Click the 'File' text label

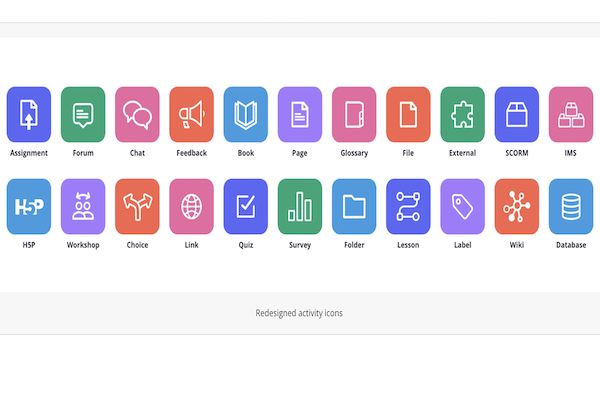pyautogui.click(x=408, y=153)
